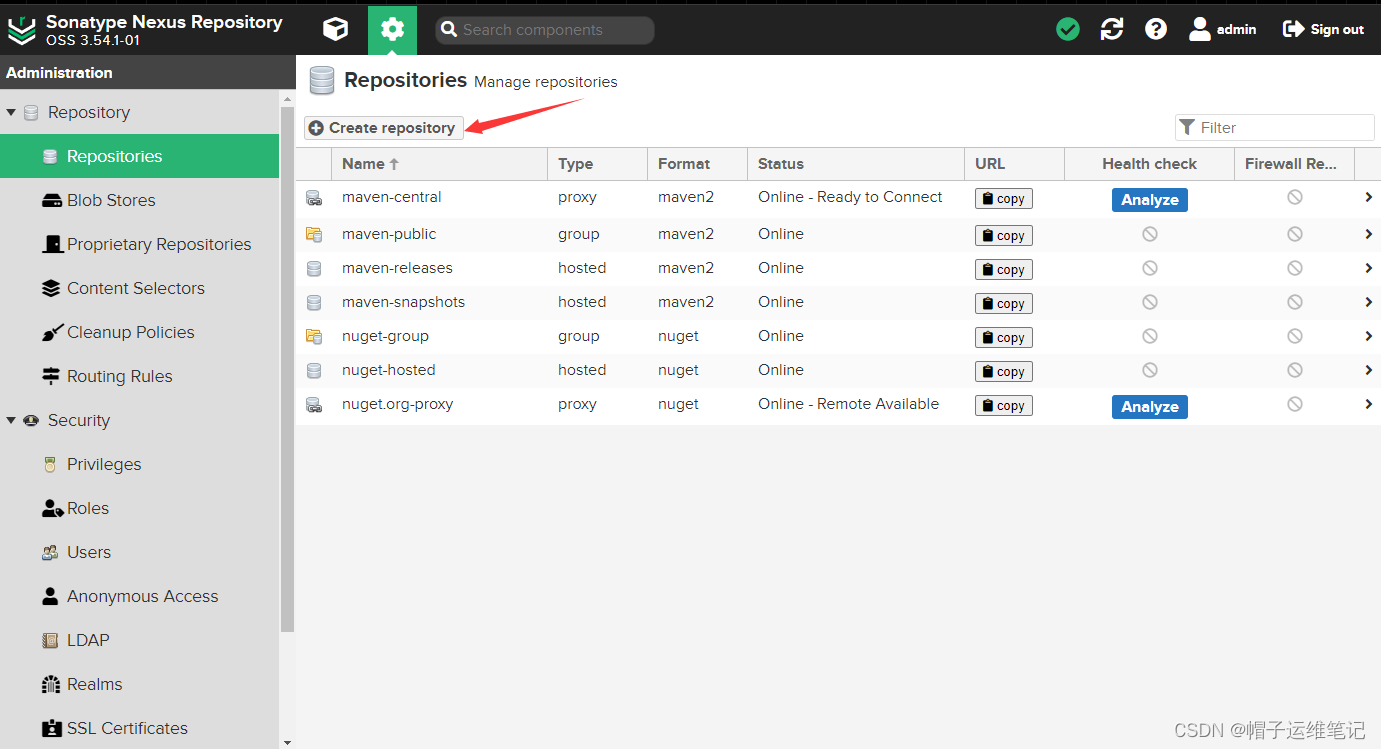1381x749 pixels.
Task: Click the refresh icon in header
Action: 1112,29
